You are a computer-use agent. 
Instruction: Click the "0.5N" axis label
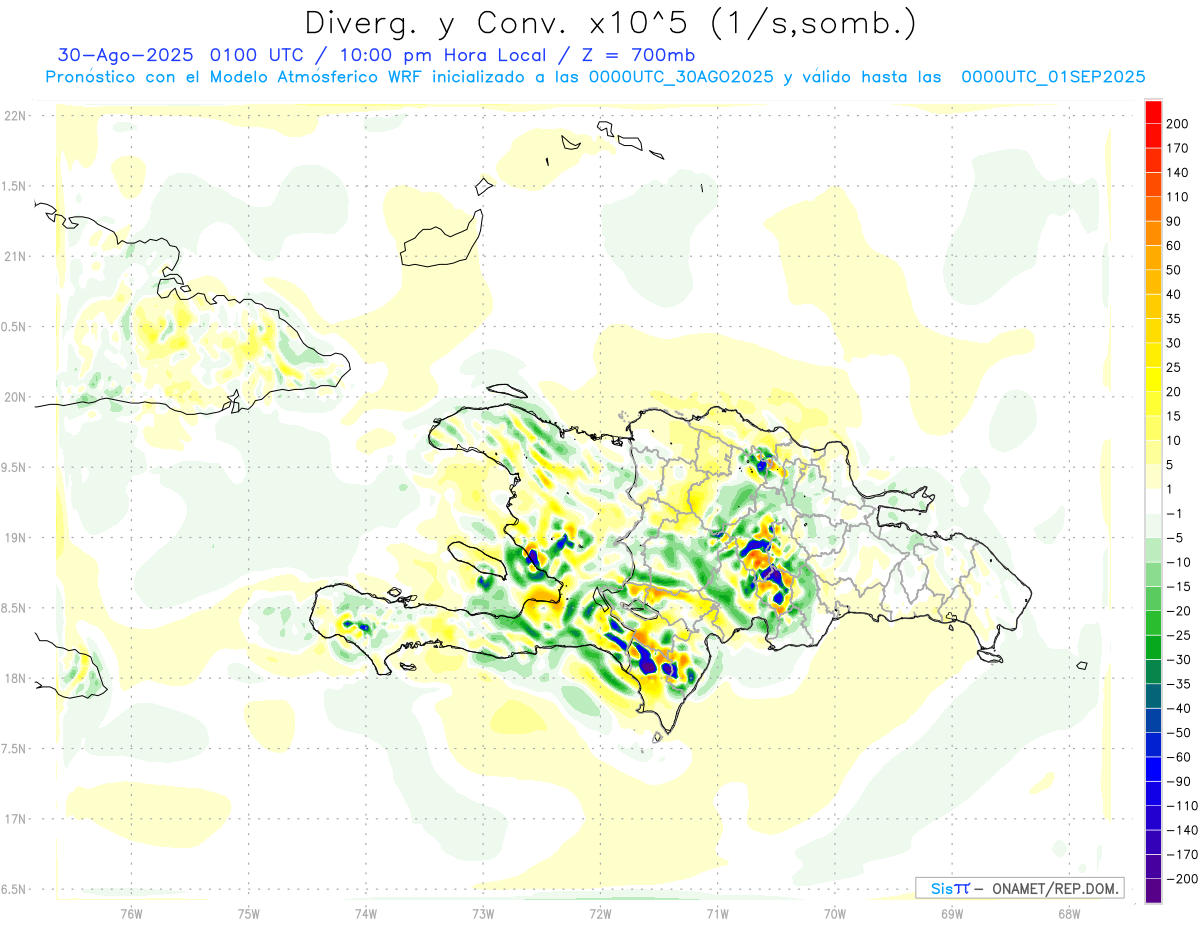click(x=15, y=327)
